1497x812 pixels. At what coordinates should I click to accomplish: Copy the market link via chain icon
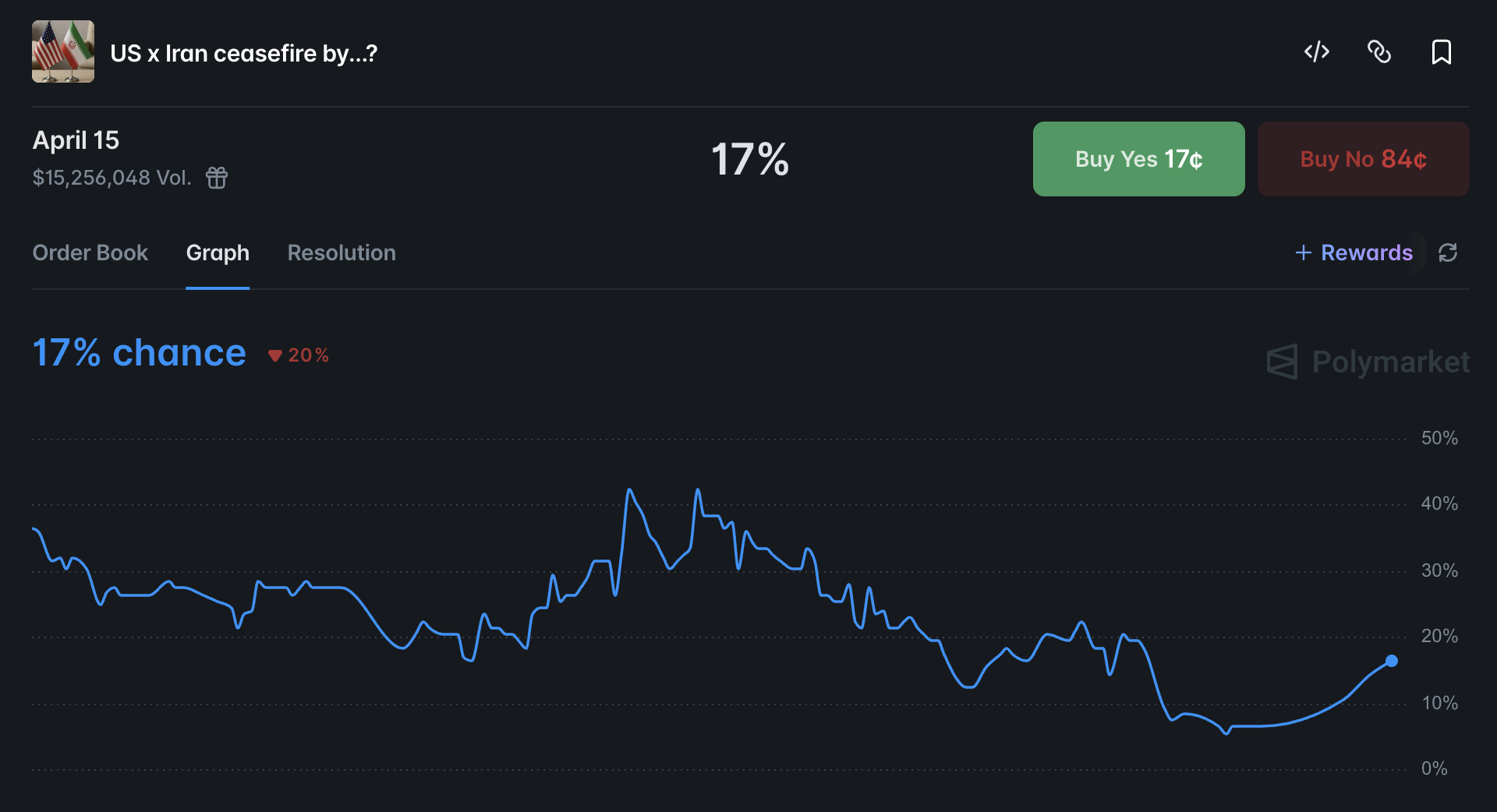(x=1378, y=52)
